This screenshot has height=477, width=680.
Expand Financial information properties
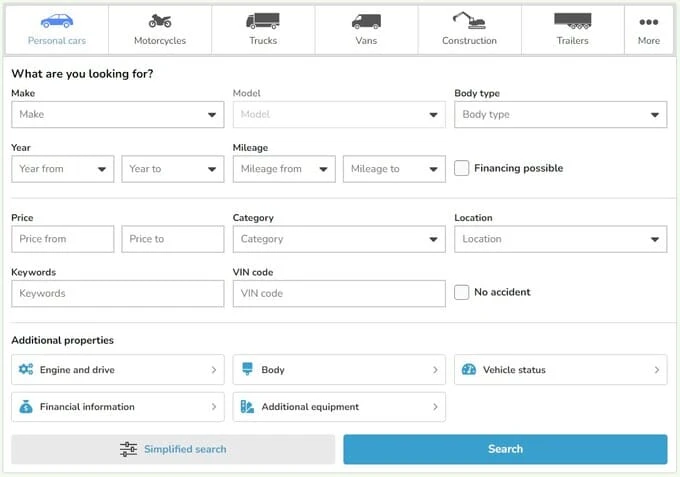(x=118, y=407)
